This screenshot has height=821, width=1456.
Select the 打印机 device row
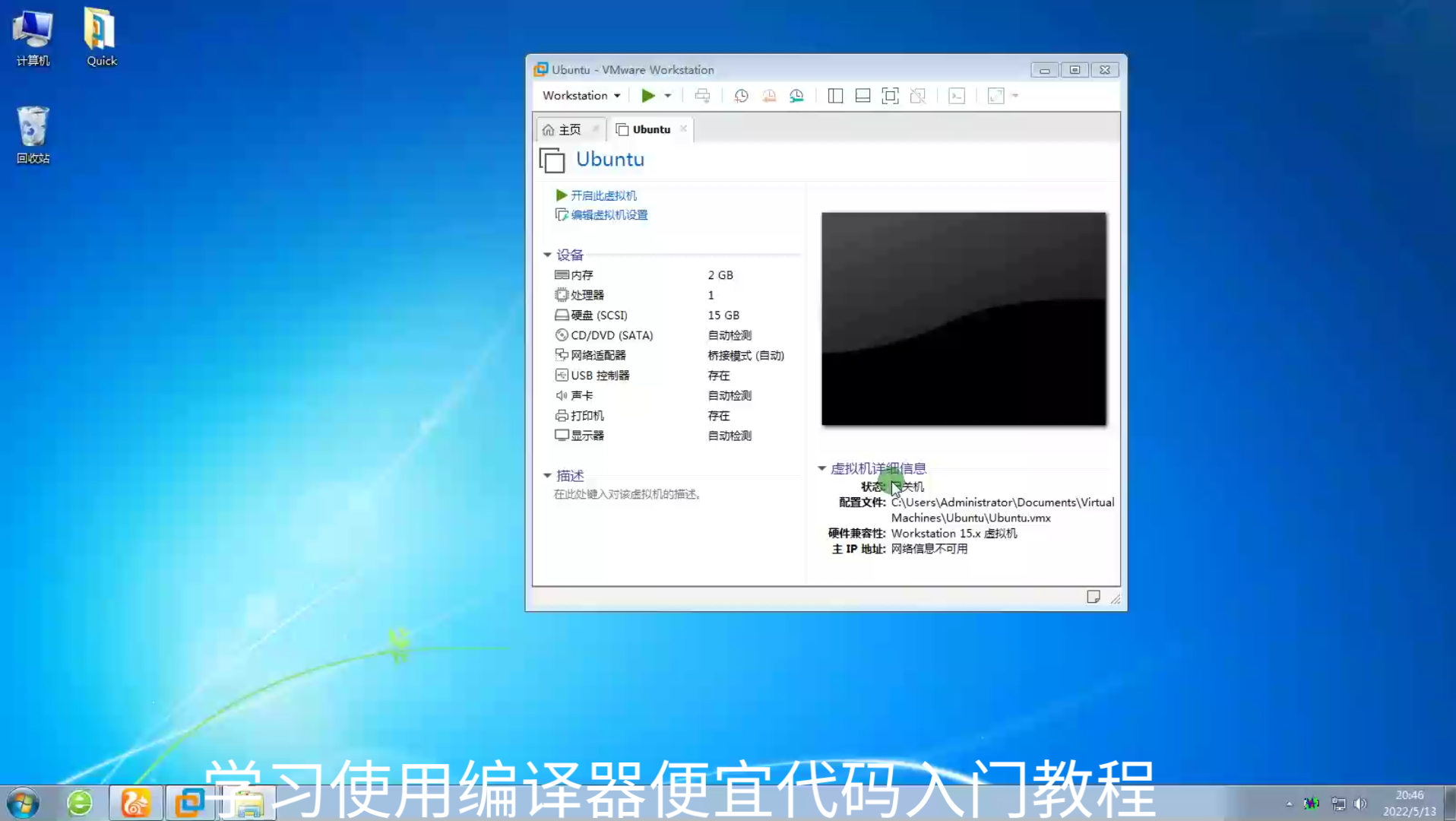pos(676,416)
